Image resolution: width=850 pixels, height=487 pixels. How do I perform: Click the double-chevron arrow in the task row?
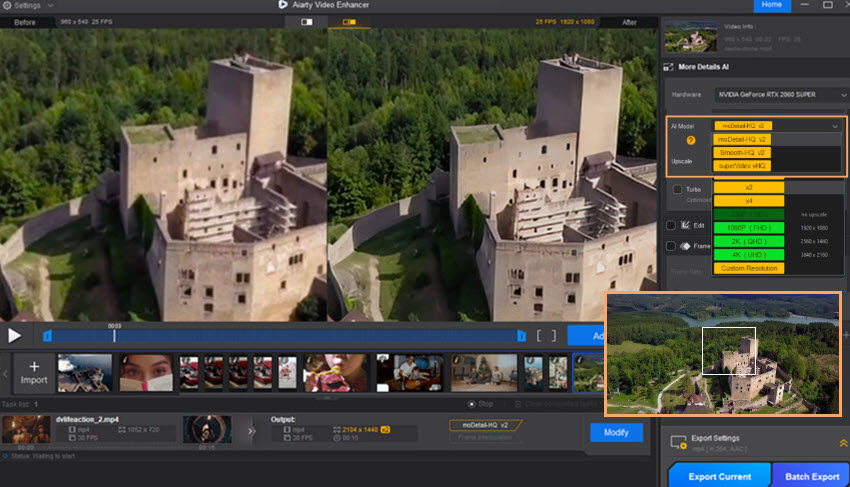pyautogui.click(x=251, y=432)
